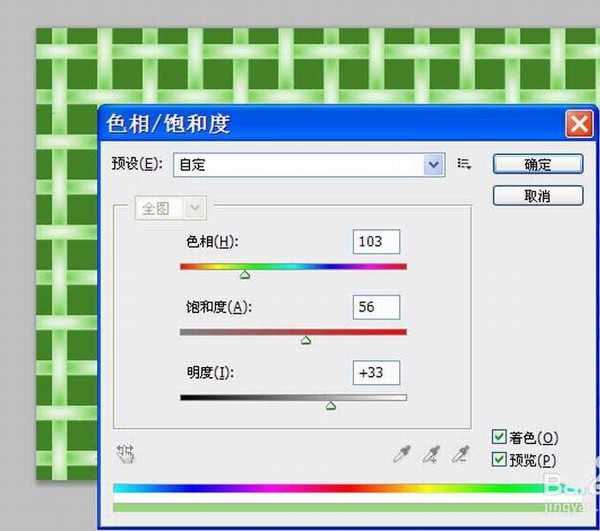Click the 明度 value field +33

pos(376,372)
